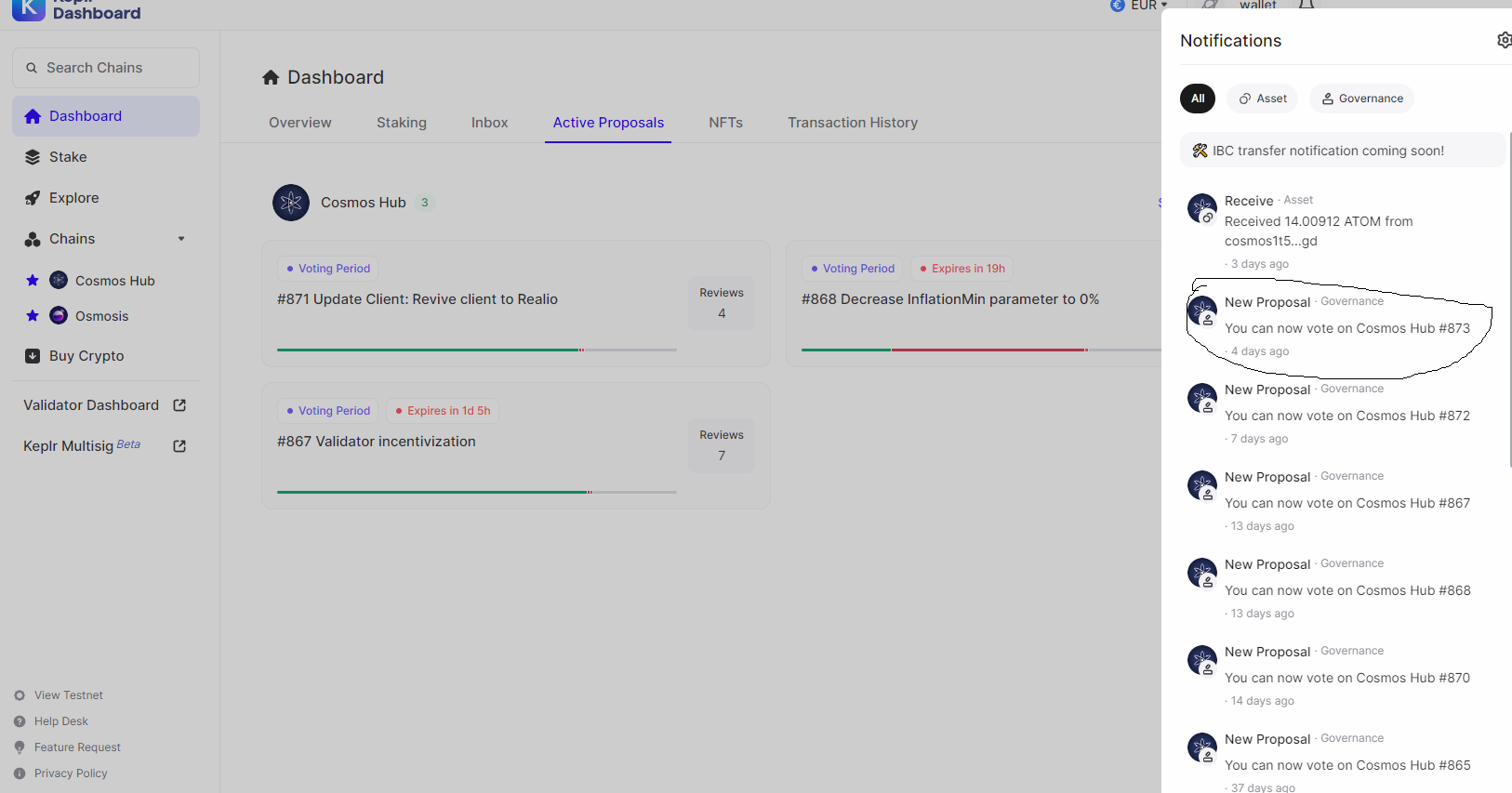This screenshot has height=793, width=1512.
Task: Open proposal #871 Update Client title
Action: coord(418,299)
